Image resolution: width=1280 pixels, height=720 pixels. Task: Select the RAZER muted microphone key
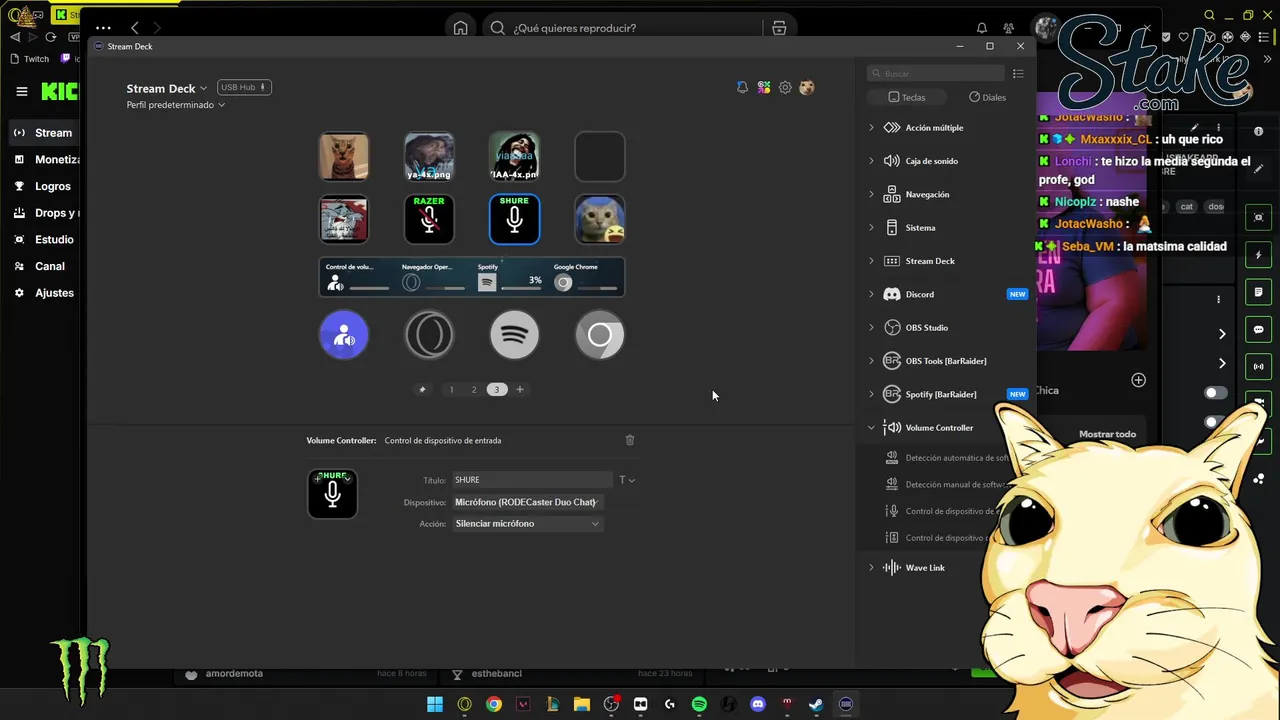coord(429,219)
